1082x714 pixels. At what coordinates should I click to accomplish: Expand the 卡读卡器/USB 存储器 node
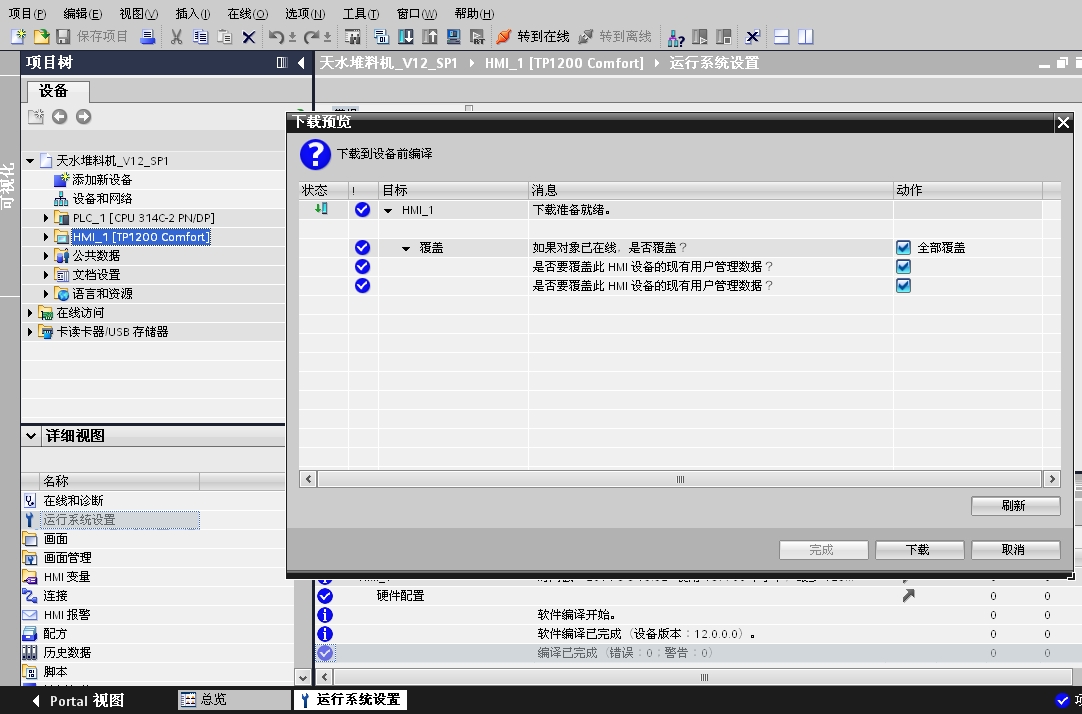(x=30, y=332)
